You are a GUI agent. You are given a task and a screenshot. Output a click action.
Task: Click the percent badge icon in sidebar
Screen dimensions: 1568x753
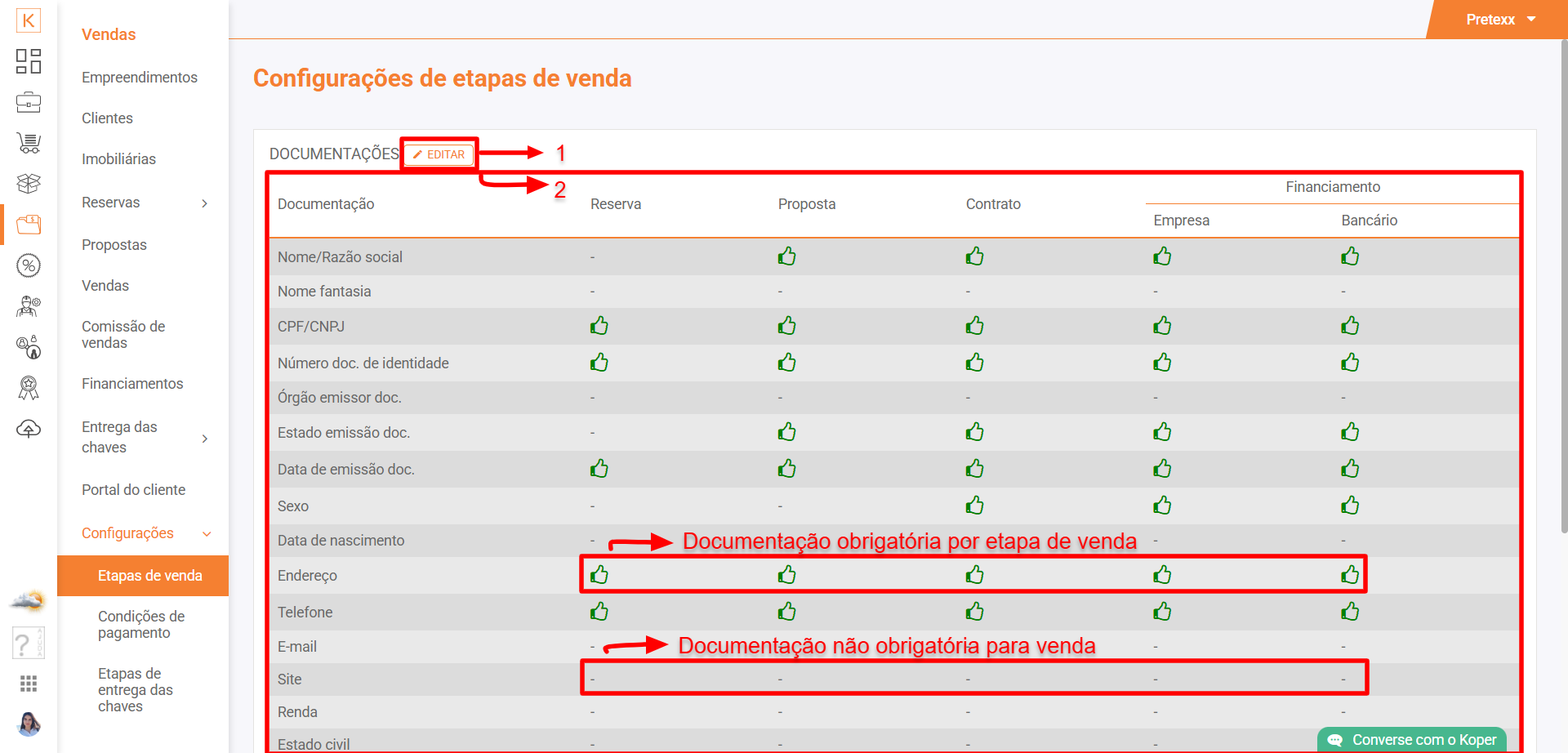[29, 265]
